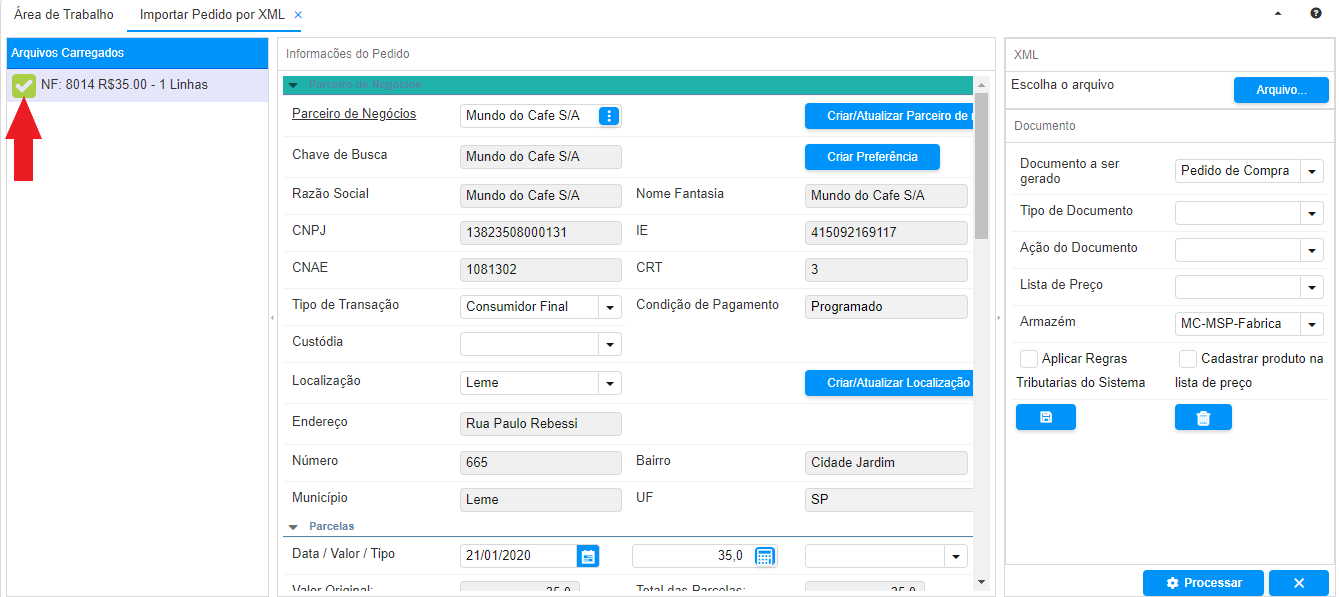The height and width of the screenshot is (597, 1339).
Task: Open the calculator icon beside the value
Action: click(x=765, y=556)
